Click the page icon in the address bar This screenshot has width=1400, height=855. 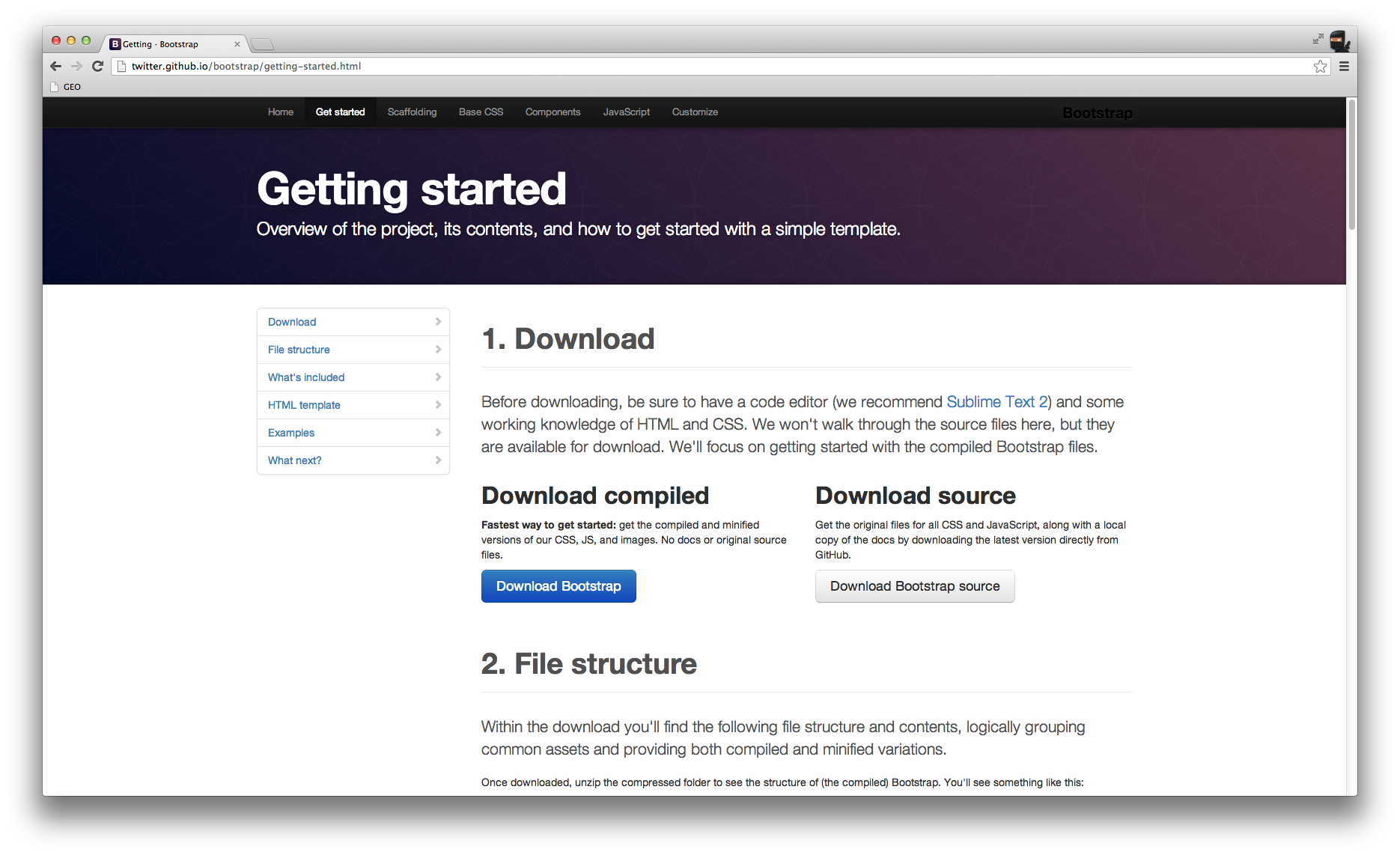pos(121,66)
